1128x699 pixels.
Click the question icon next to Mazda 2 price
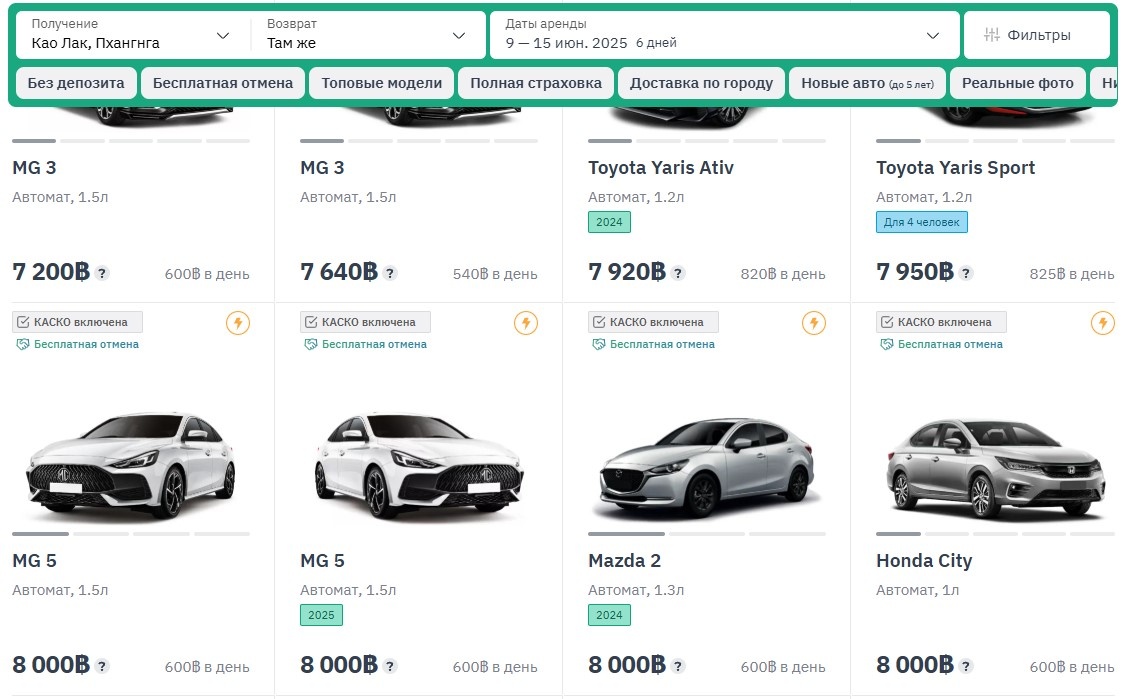[678, 664]
